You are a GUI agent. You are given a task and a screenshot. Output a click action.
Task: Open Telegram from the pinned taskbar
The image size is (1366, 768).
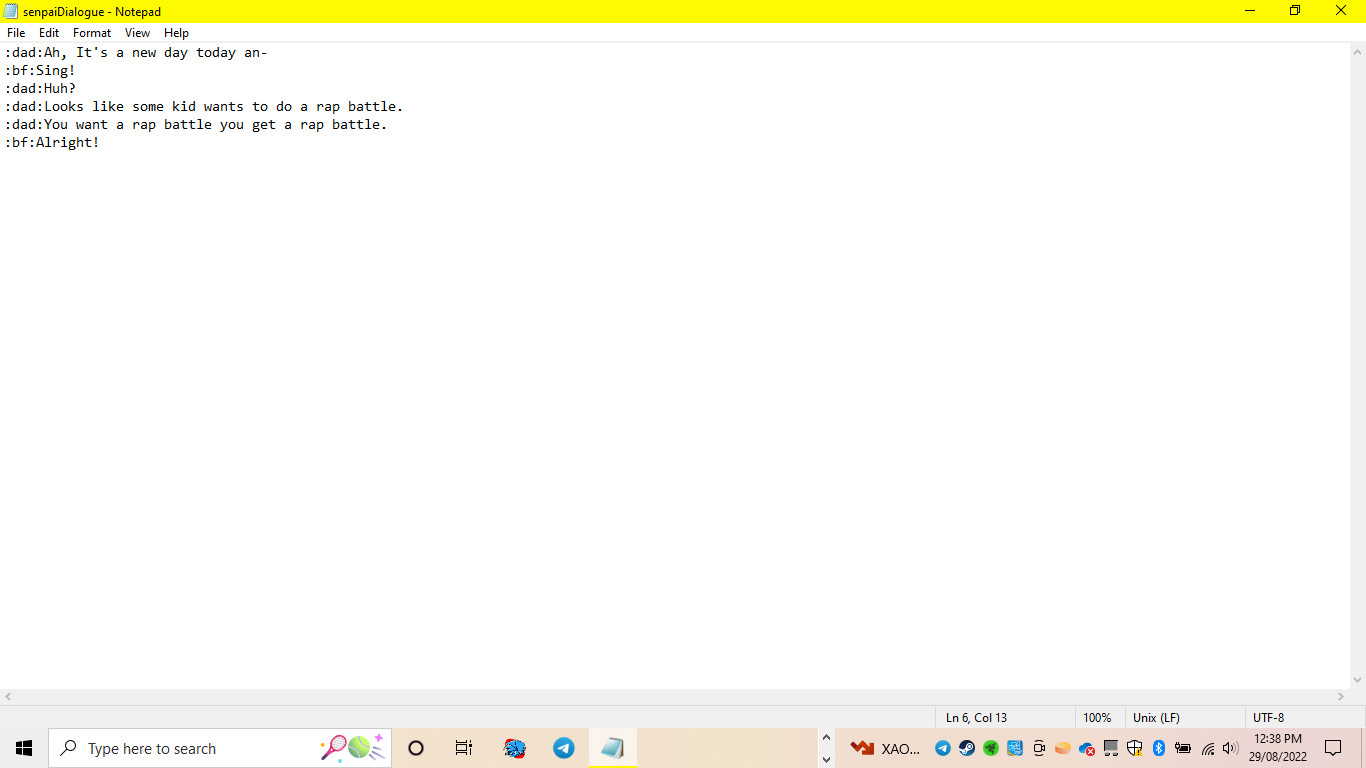[x=564, y=748]
